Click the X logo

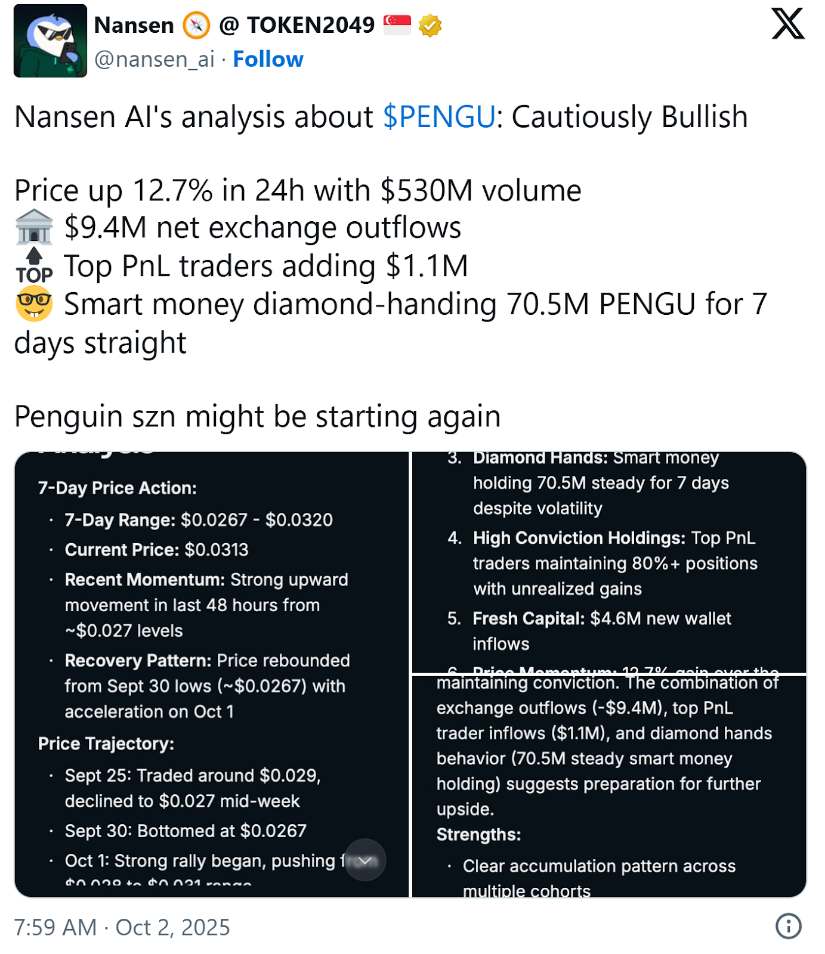click(788, 26)
